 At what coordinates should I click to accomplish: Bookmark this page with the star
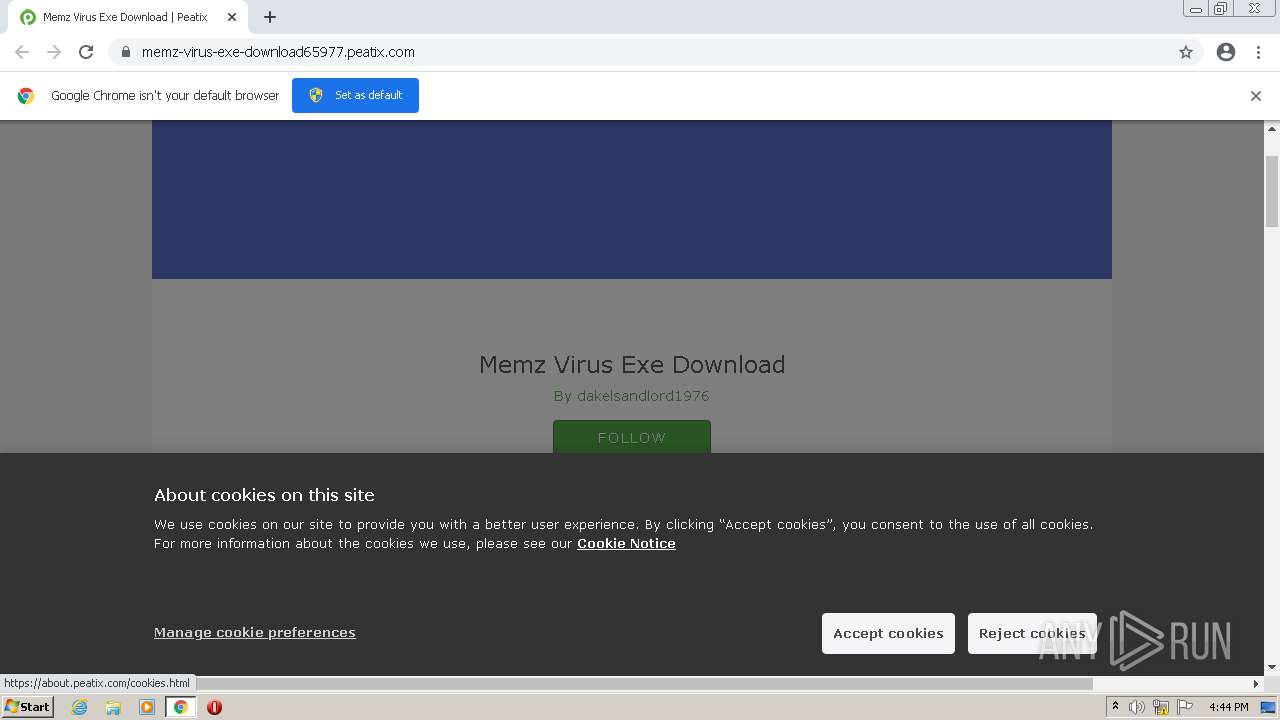pyautogui.click(x=1186, y=52)
